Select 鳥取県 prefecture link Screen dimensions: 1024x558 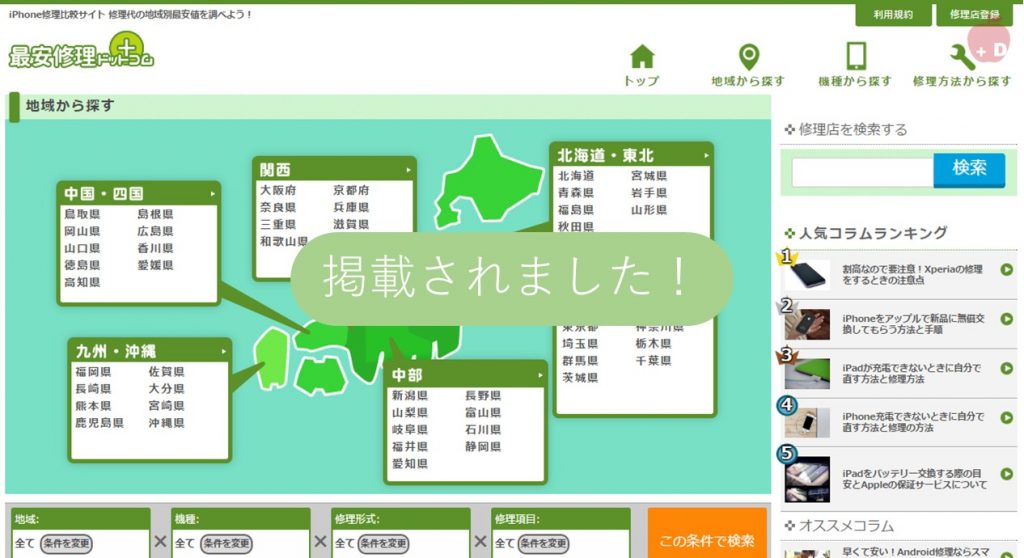tap(82, 214)
